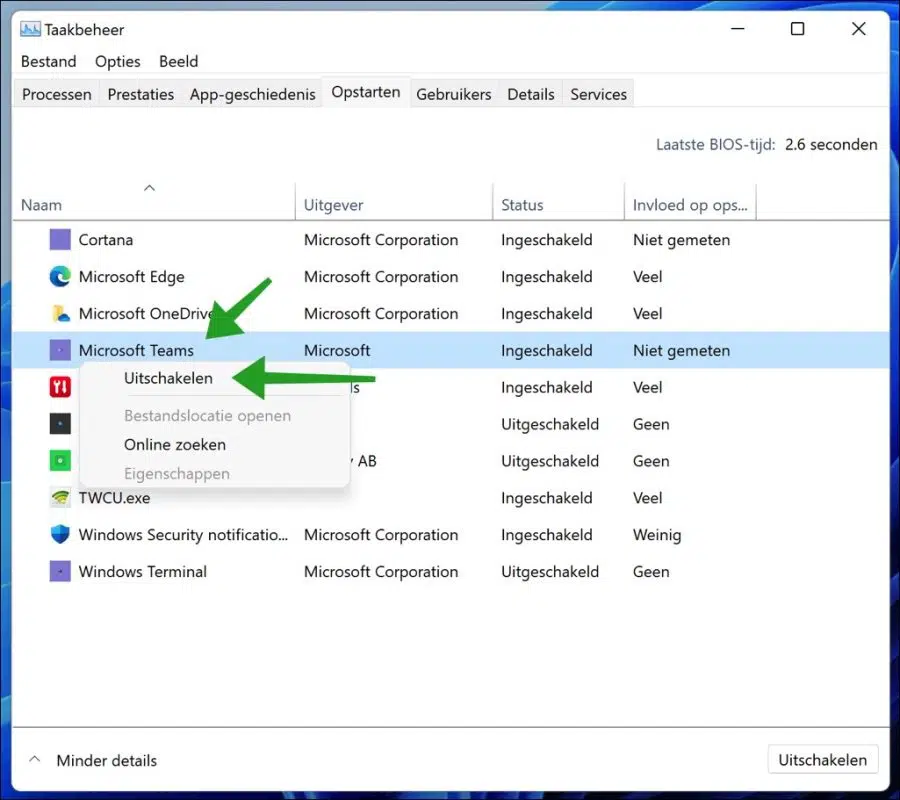Select the Microsoft Edge entry
This screenshot has height=800, width=900.
[131, 277]
